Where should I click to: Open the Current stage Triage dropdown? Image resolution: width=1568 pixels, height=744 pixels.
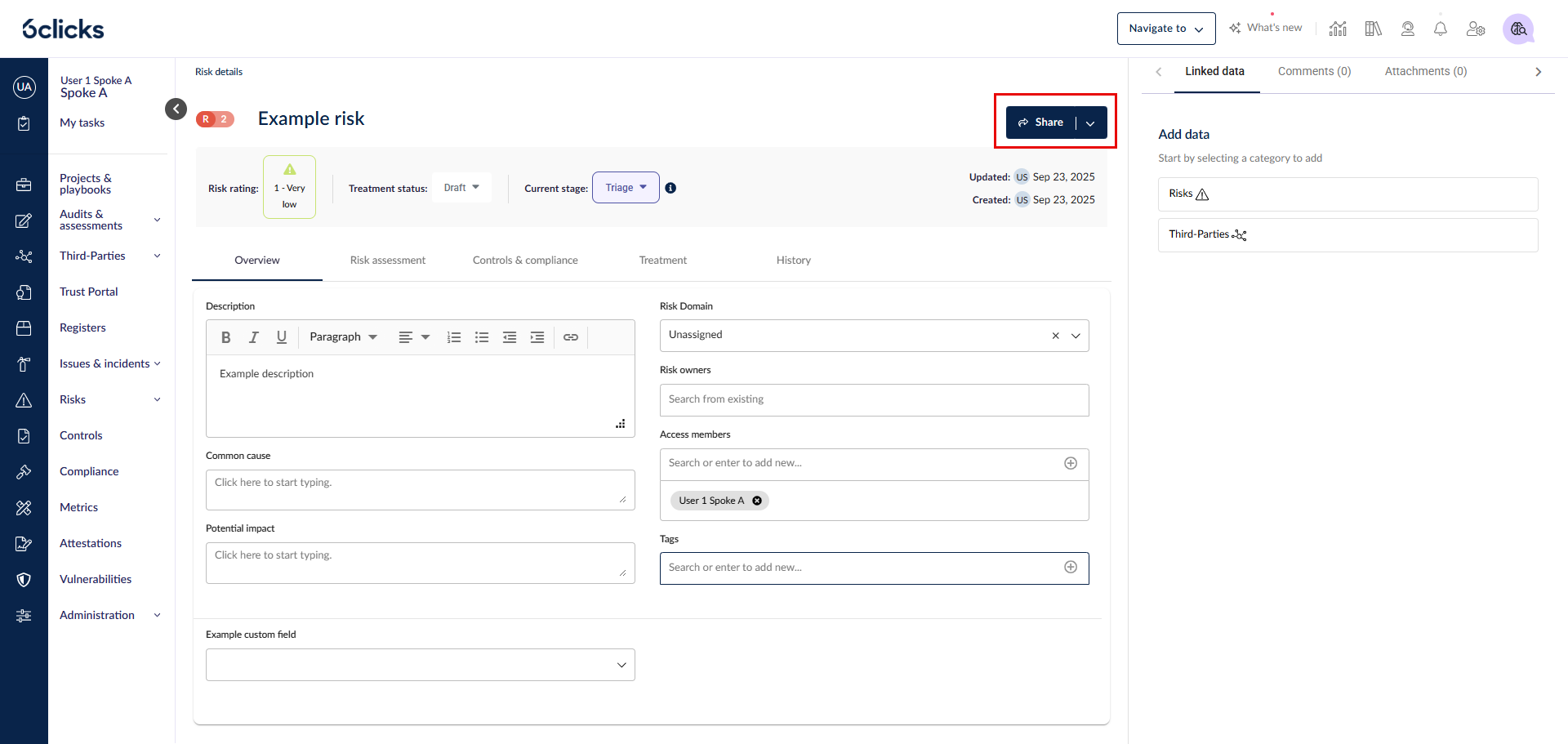click(x=626, y=188)
